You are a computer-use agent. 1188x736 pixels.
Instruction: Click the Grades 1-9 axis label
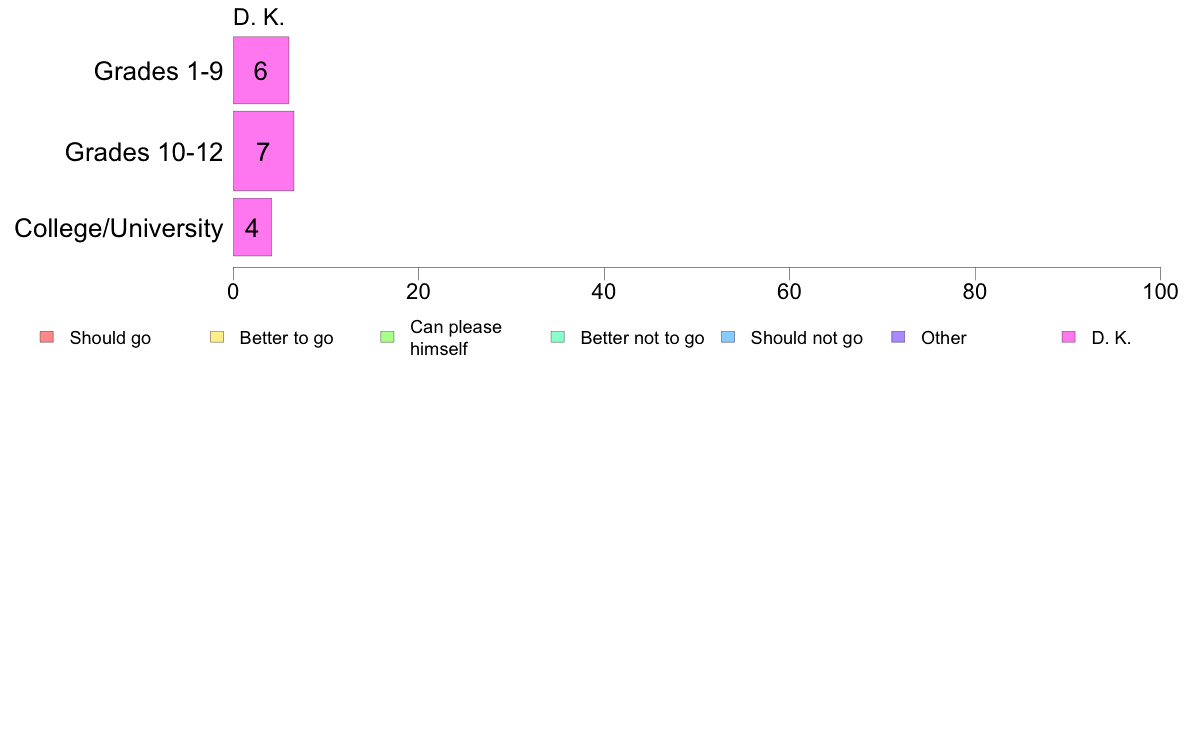[x=158, y=71]
